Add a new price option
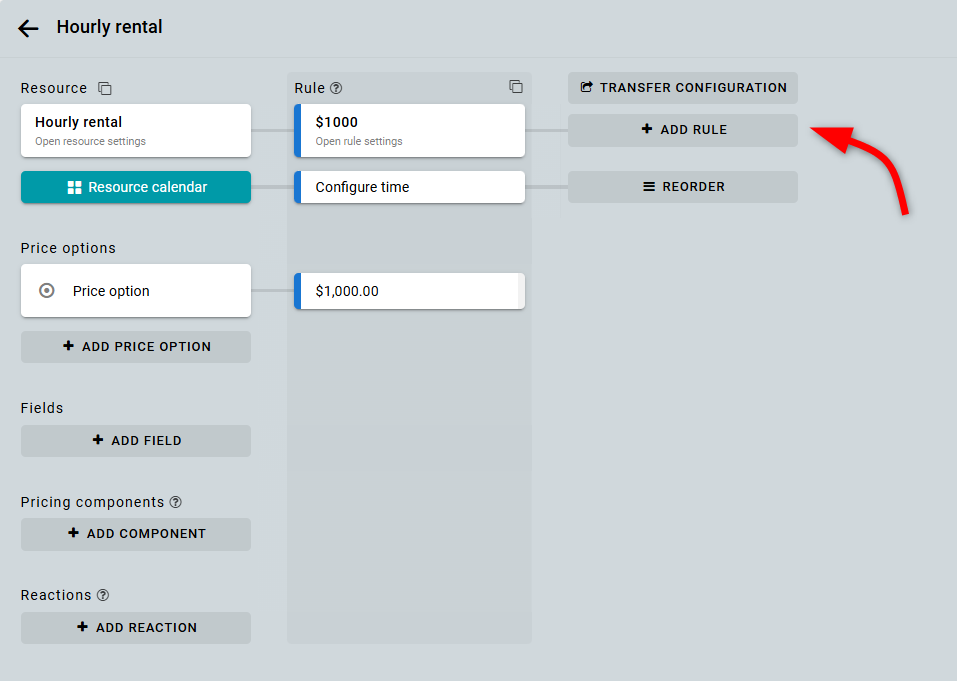Image resolution: width=957 pixels, height=681 pixels. pos(136,347)
